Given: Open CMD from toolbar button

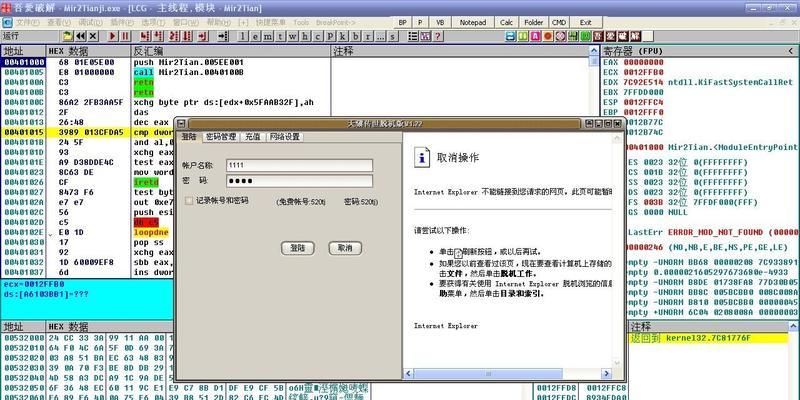Looking at the screenshot, I should [559, 22].
